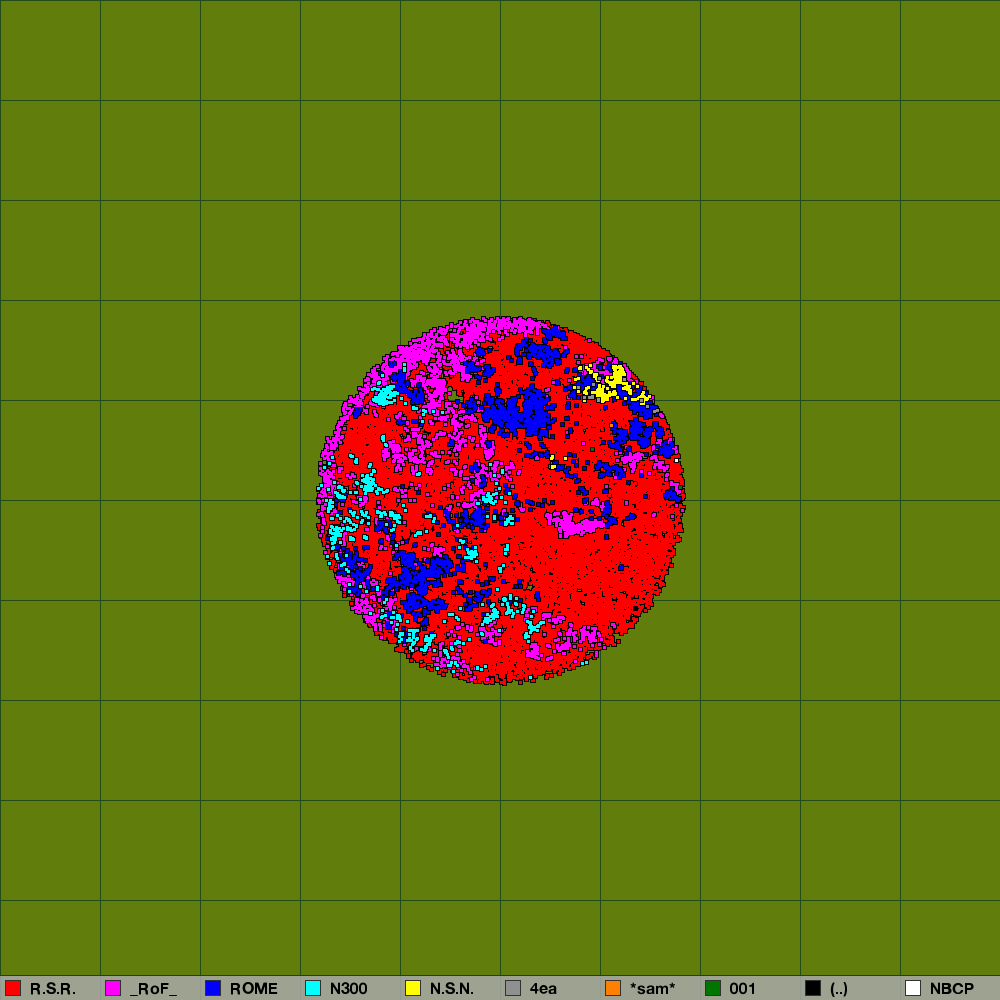
Task: Select the N.S.N. legend label
Action: pyautogui.click(x=452, y=989)
